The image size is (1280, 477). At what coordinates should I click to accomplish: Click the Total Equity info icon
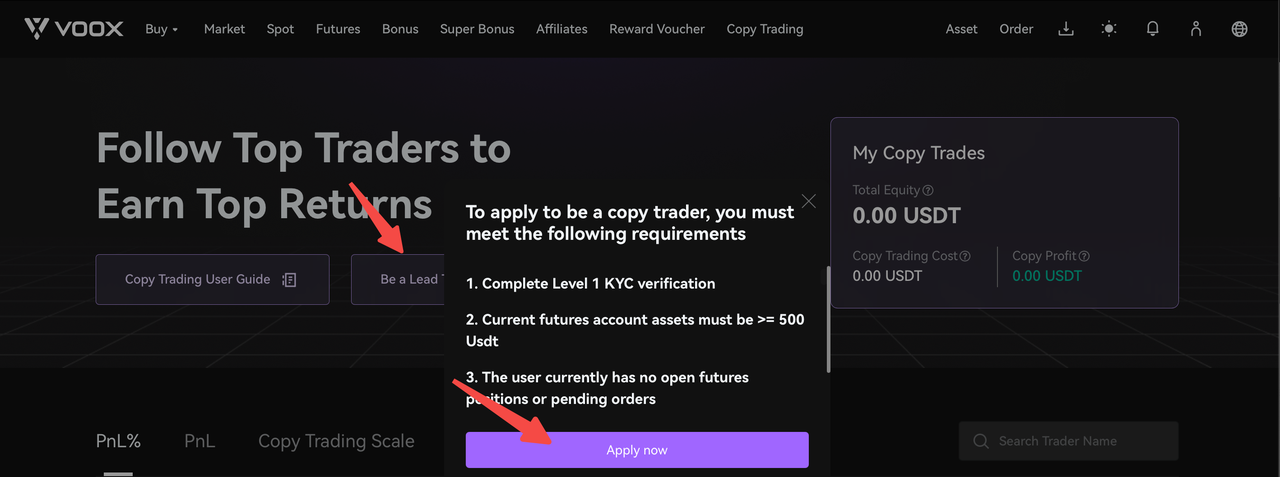[928, 190]
